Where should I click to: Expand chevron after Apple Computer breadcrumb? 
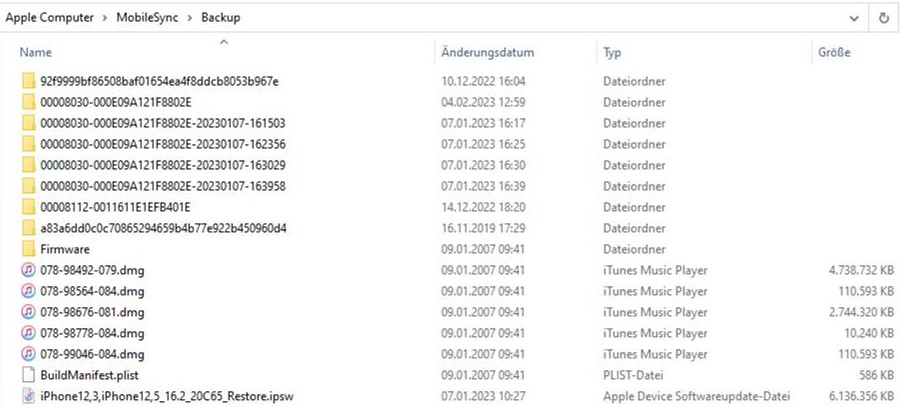[105, 18]
